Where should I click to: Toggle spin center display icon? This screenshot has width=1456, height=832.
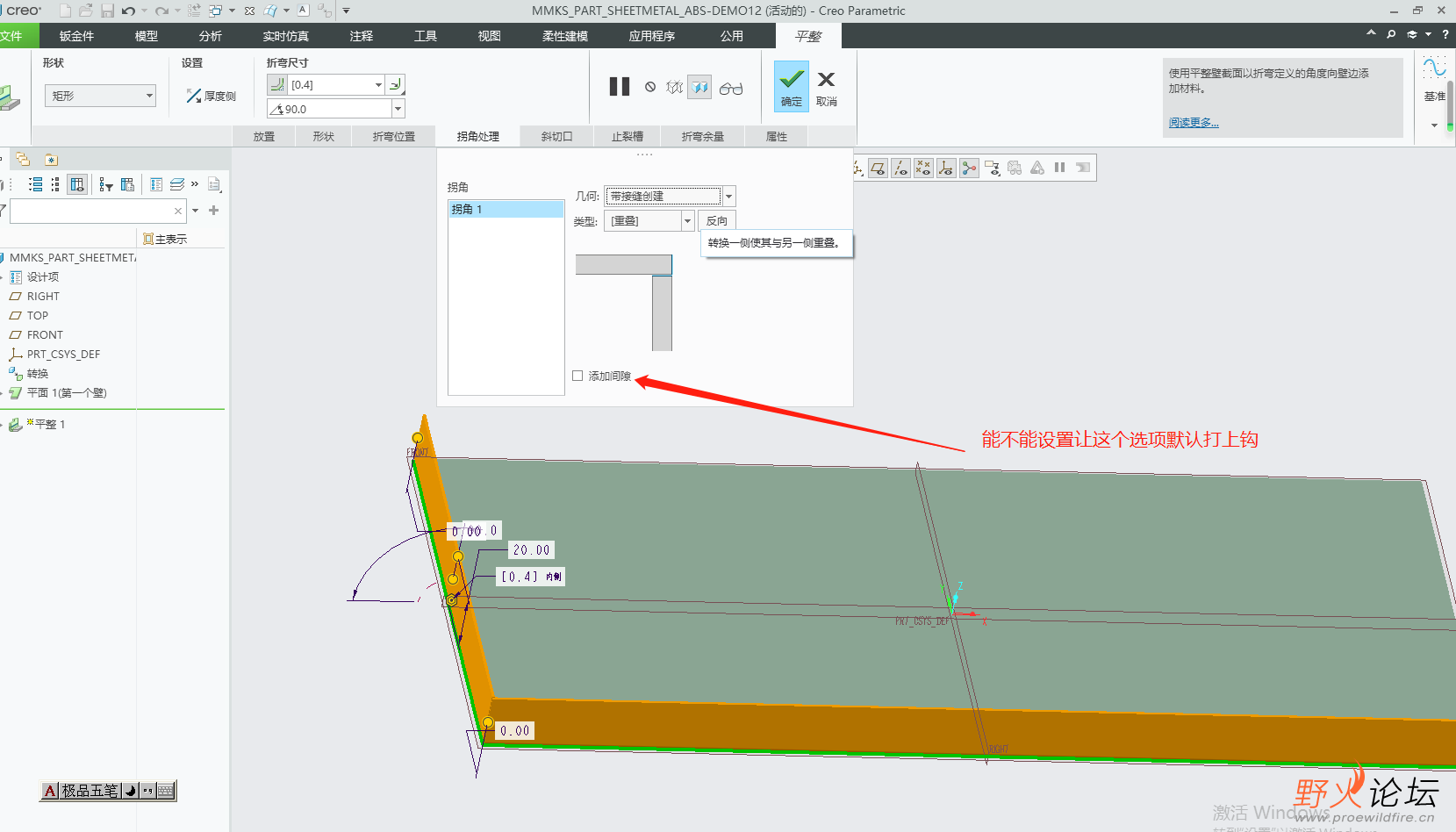pyautogui.click(x=969, y=168)
